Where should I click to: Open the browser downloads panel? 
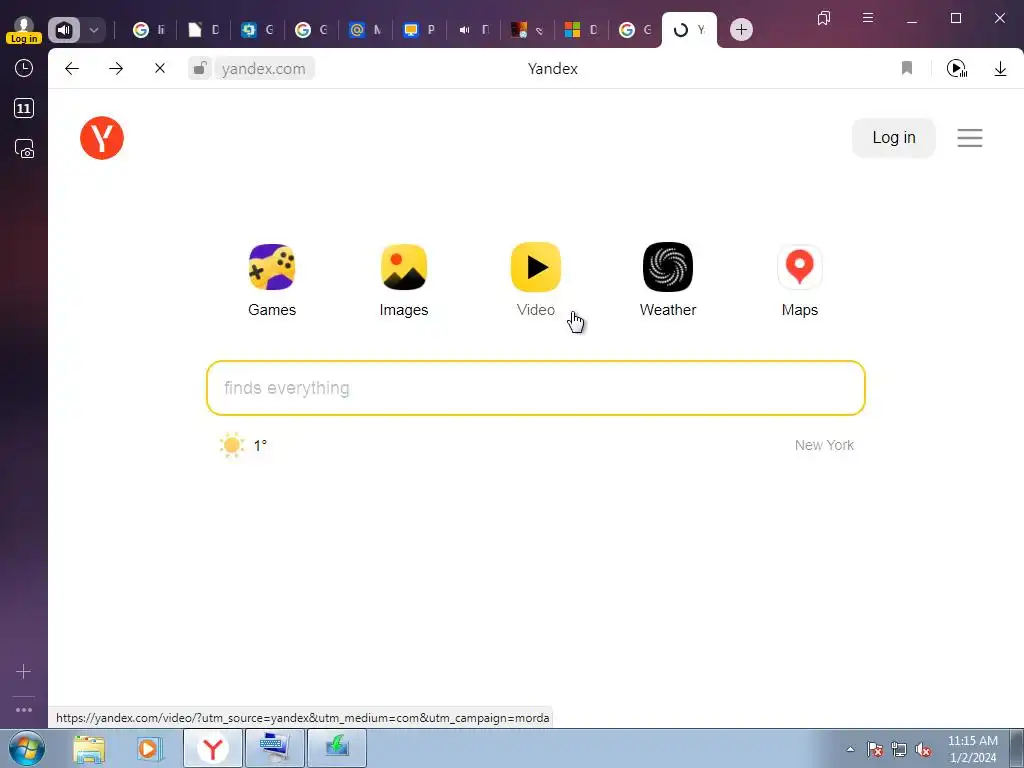[x=1000, y=68]
